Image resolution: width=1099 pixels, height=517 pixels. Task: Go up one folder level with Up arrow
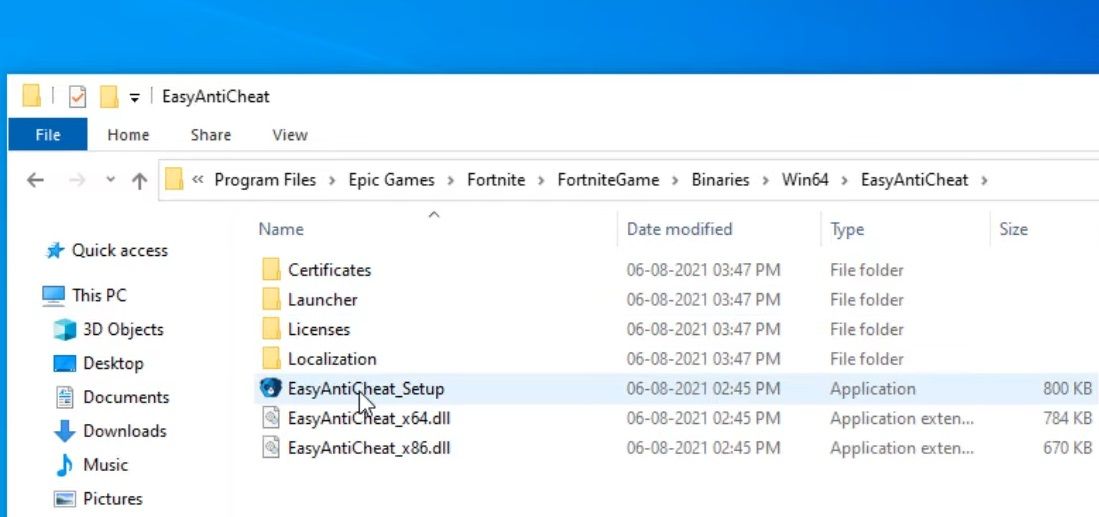tap(139, 181)
